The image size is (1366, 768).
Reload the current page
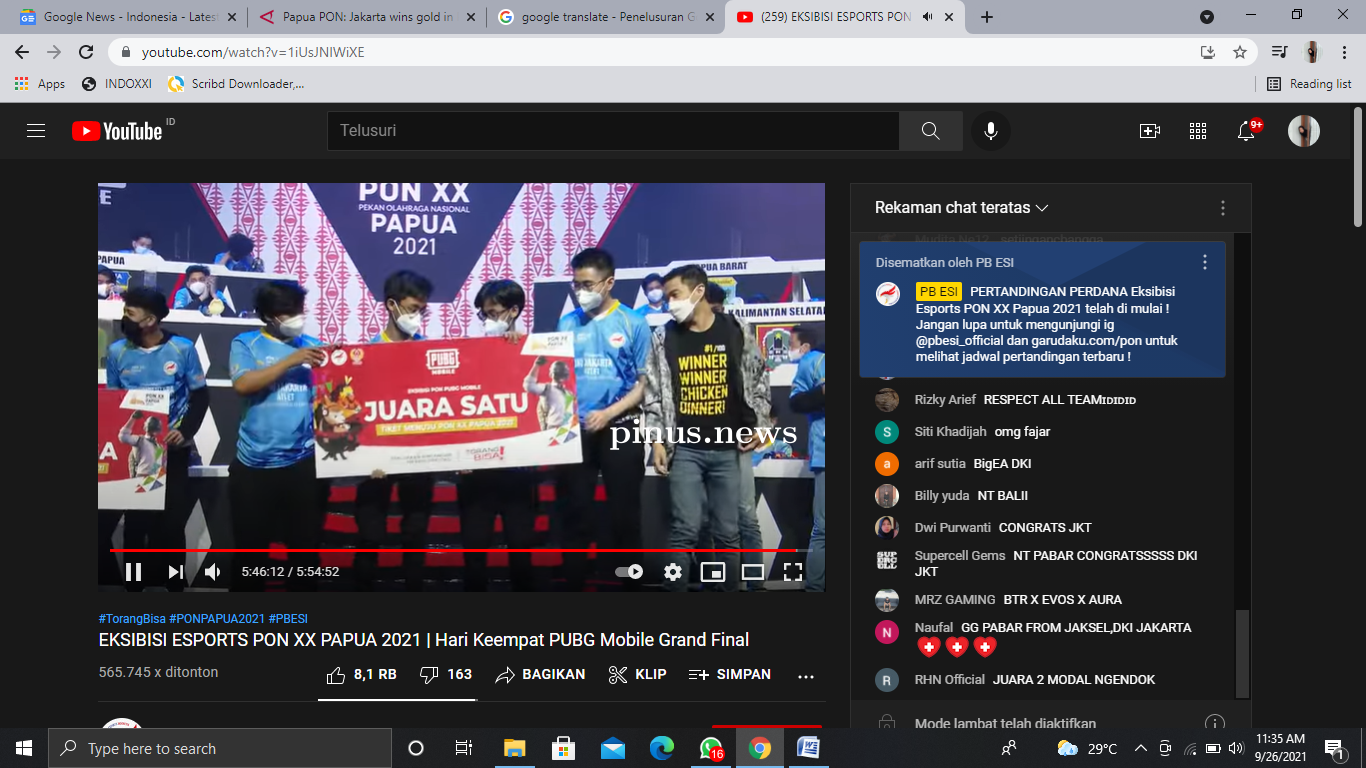click(x=86, y=52)
